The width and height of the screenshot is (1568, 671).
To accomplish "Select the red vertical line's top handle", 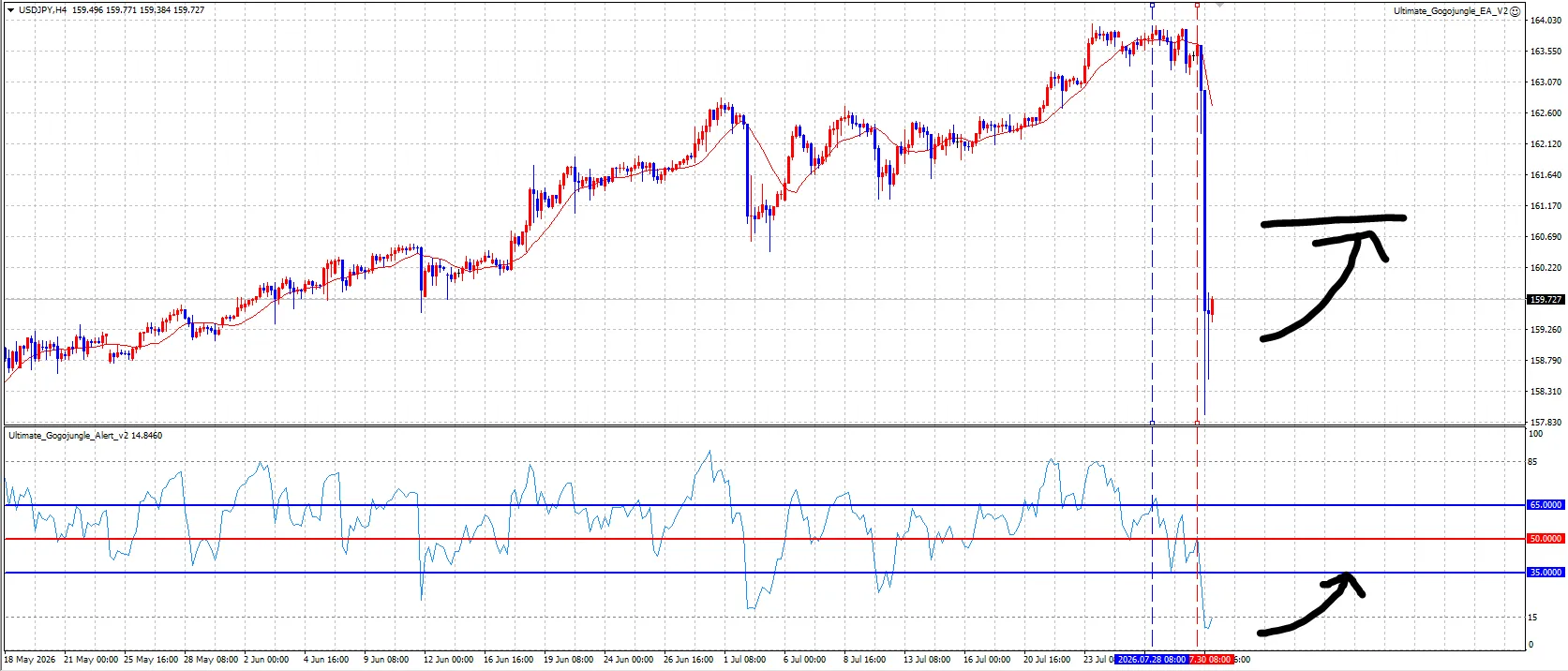I will (x=1197, y=5).
